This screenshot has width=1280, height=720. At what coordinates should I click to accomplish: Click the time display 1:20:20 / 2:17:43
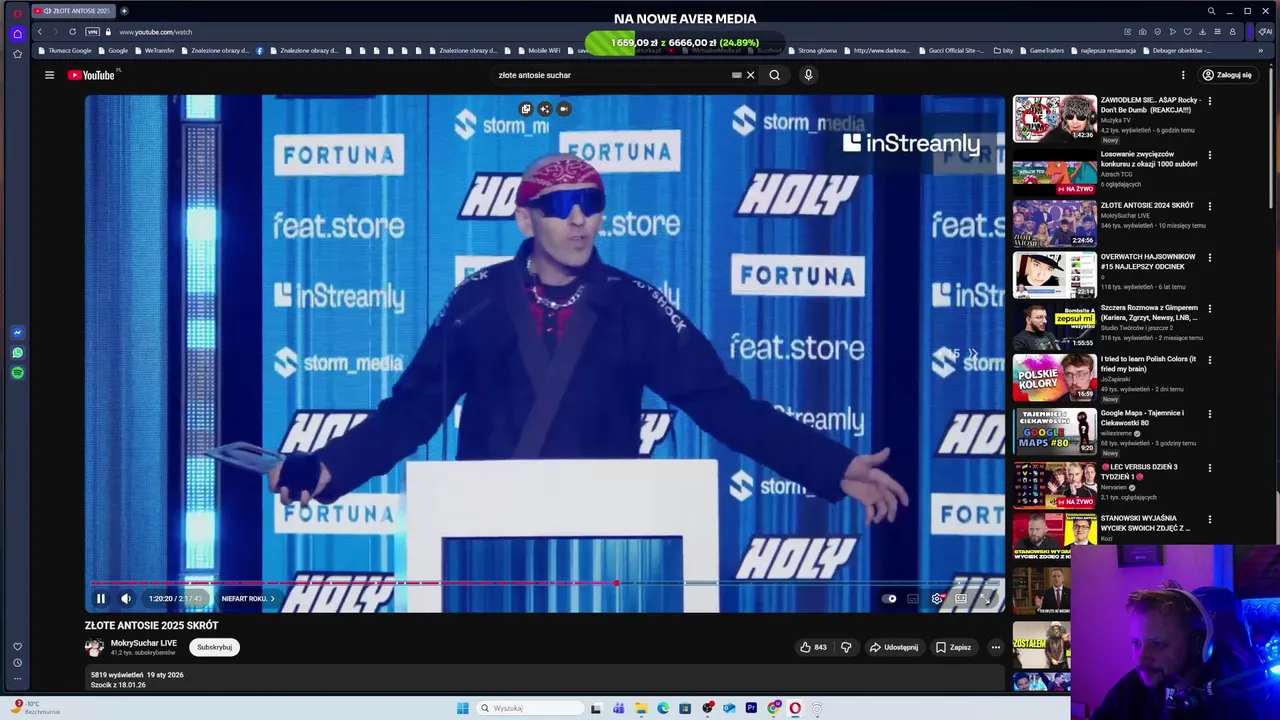click(175, 599)
